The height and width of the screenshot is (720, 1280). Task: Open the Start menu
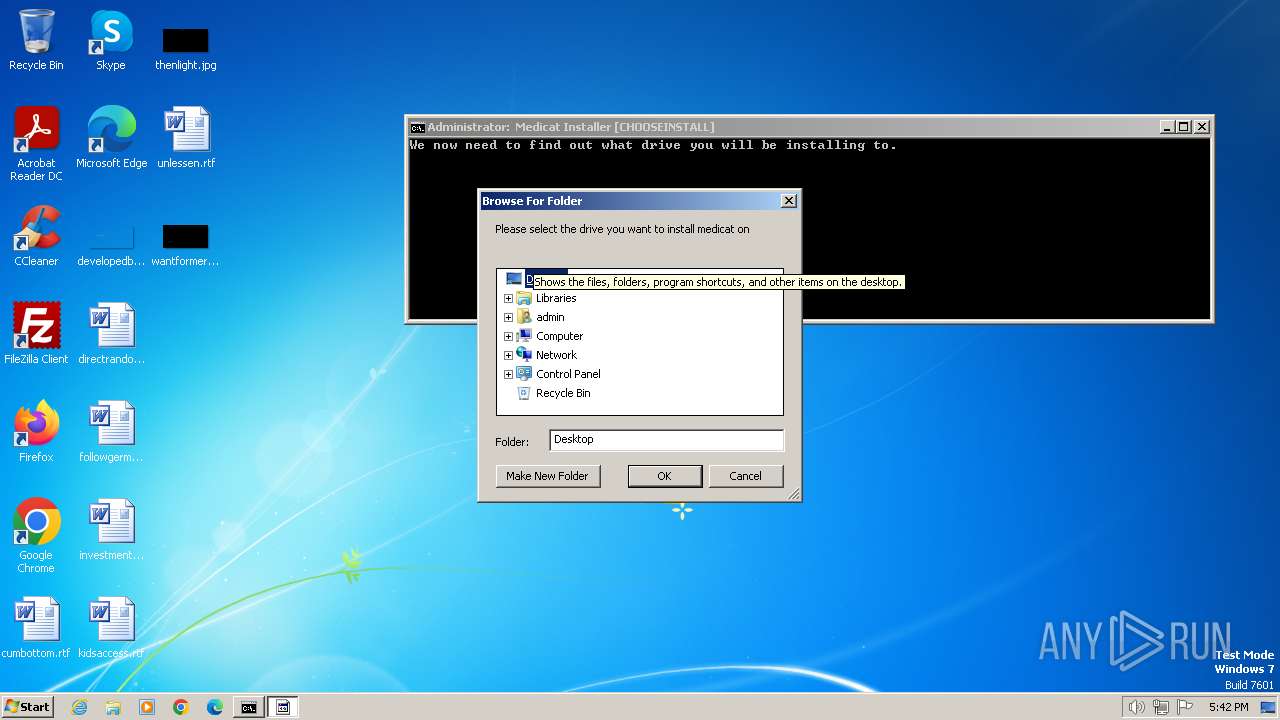click(x=28, y=707)
